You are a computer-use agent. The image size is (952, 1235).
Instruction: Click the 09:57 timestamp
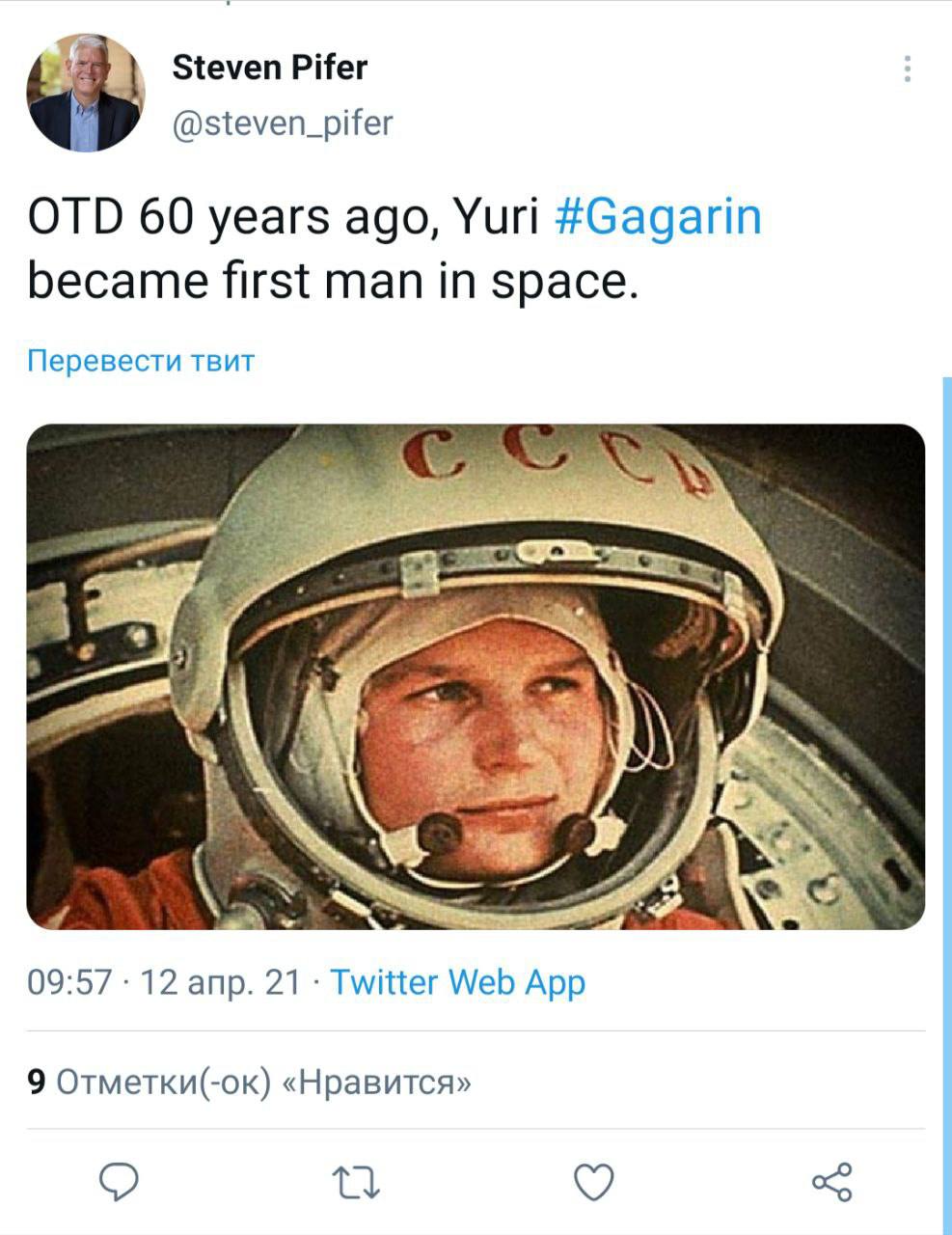pos(69,982)
